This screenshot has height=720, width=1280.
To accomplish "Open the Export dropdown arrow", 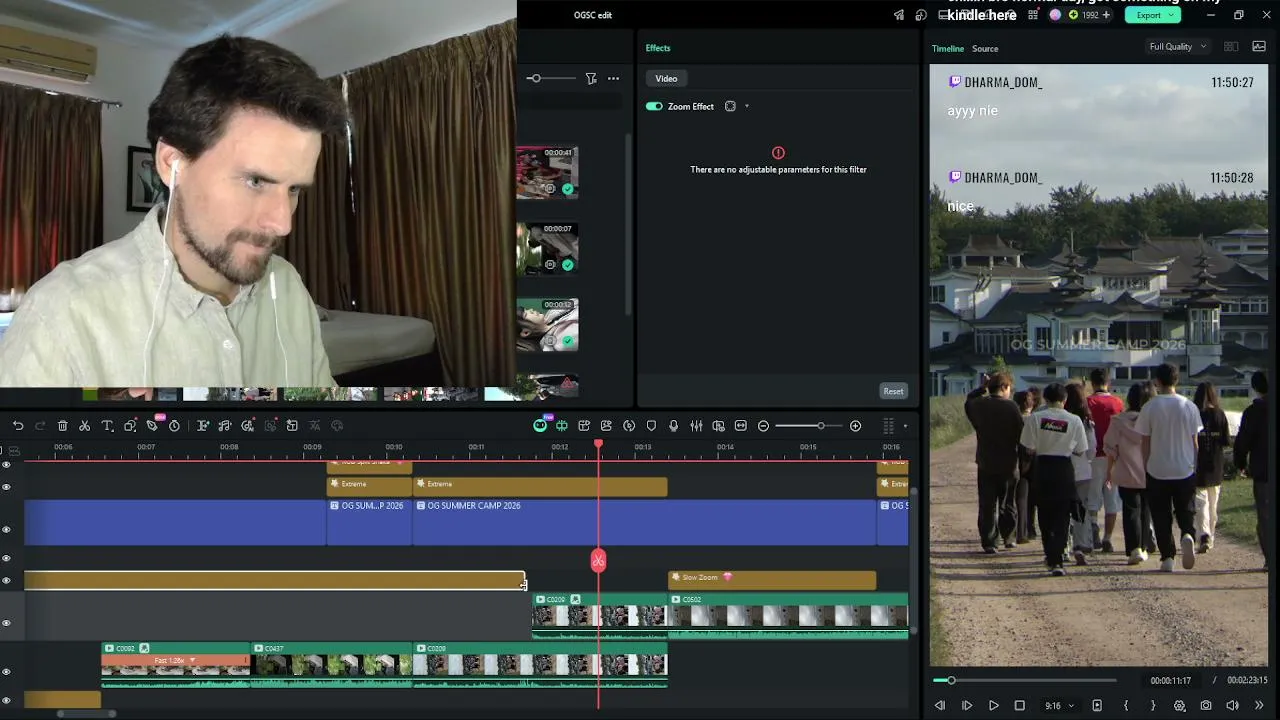I will (x=1171, y=15).
